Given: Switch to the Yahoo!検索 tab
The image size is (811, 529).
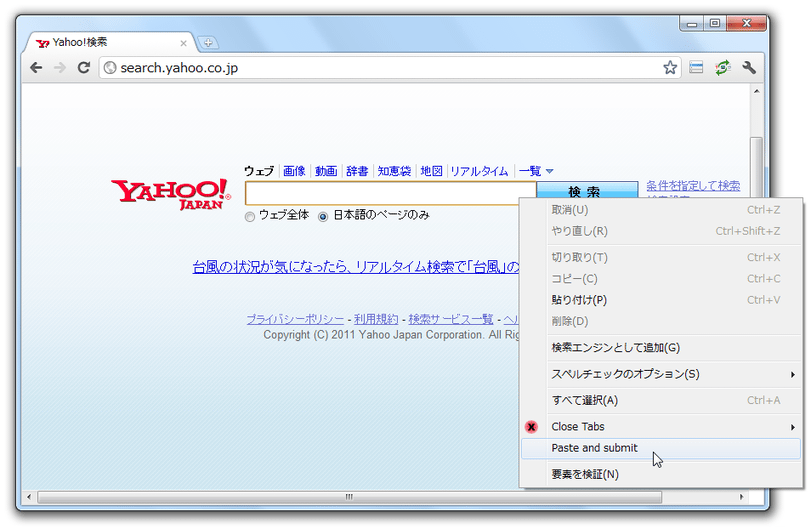Looking at the screenshot, I should [109, 42].
